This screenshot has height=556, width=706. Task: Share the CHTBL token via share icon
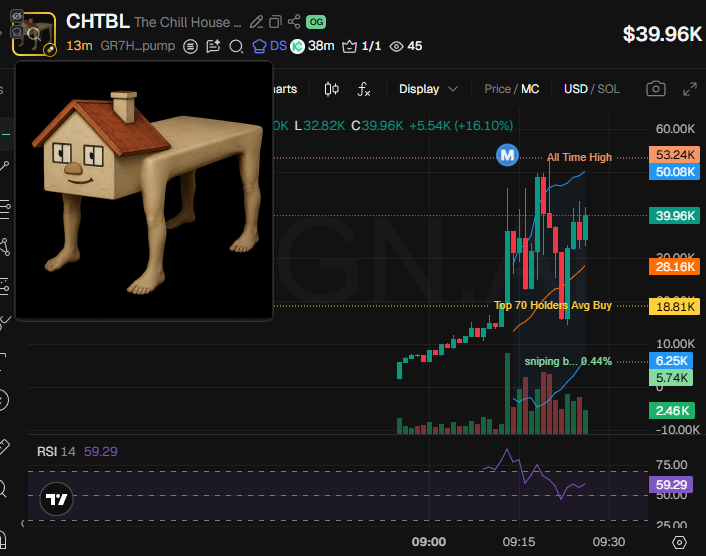tap(294, 22)
